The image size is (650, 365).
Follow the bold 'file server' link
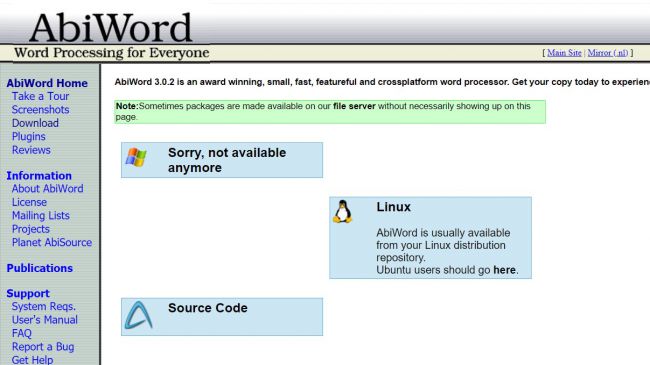[354, 106]
